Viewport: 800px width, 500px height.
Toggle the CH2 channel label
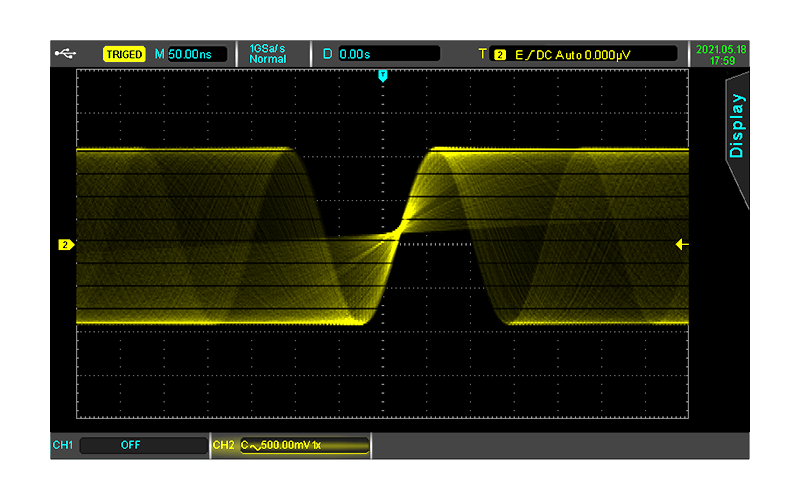[223, 445]
